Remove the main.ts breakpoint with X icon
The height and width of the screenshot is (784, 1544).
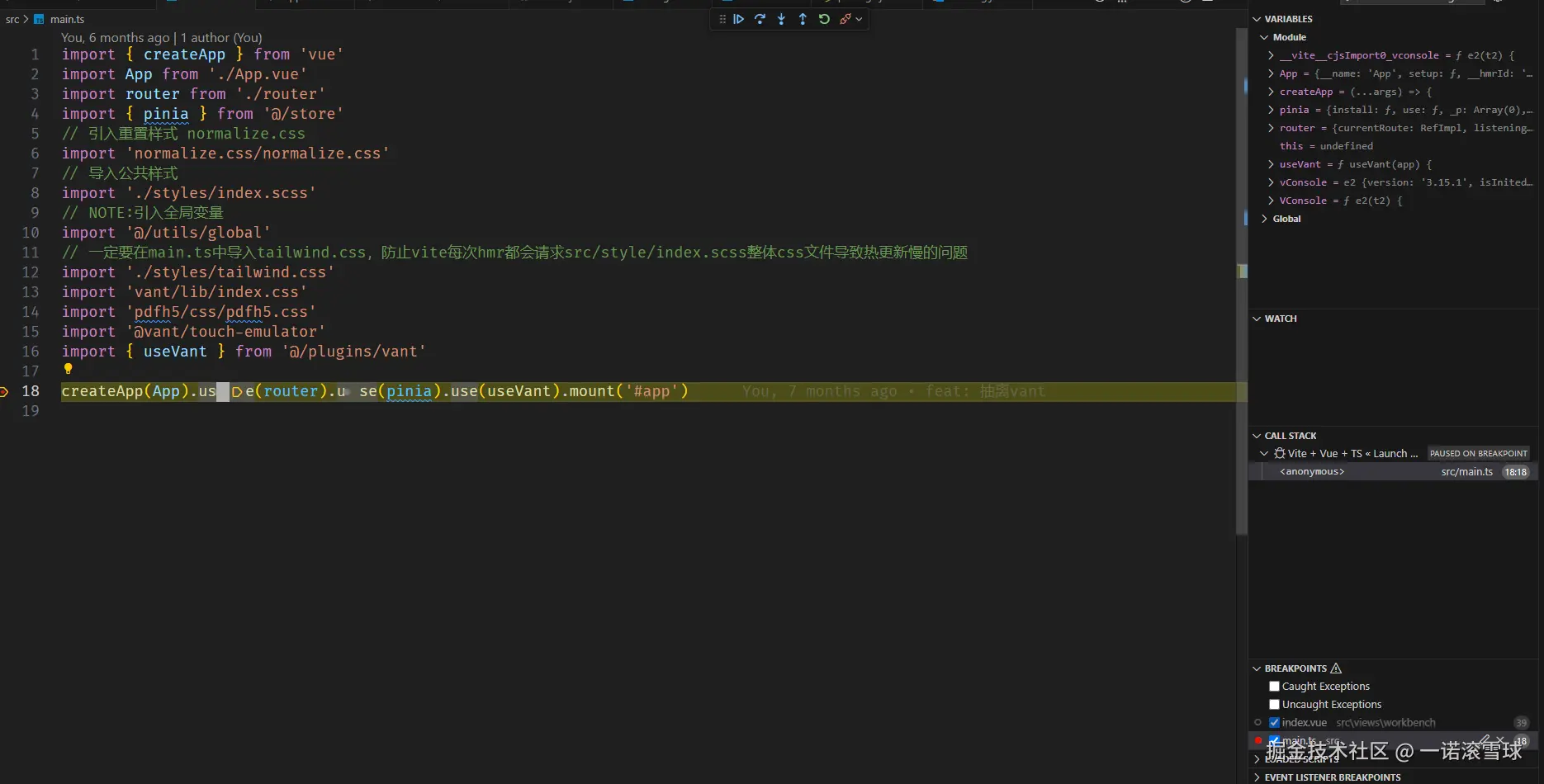tap(1500, 740)
